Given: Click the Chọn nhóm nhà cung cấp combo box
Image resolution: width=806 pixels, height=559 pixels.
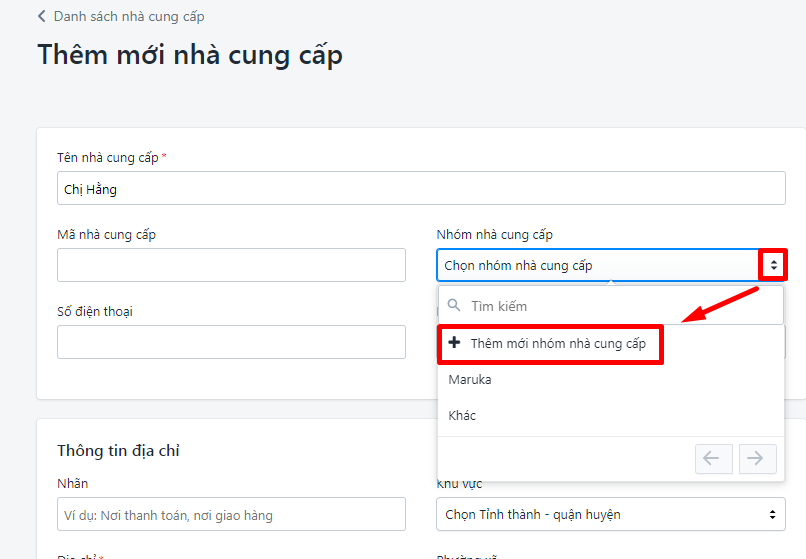Looking at the screenshot, I should 598,265.
